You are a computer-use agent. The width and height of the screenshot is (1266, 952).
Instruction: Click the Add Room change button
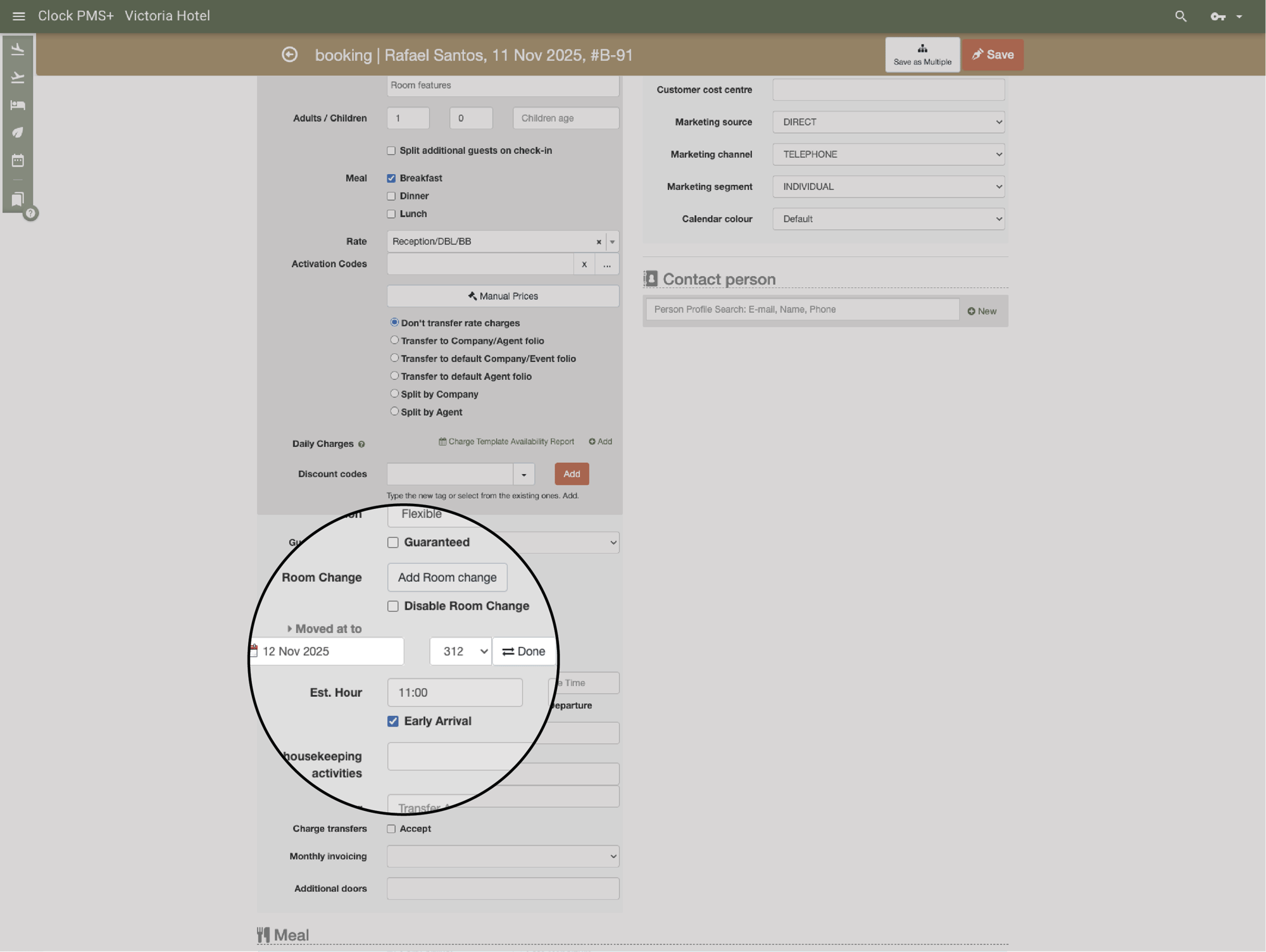coord(447,577)
